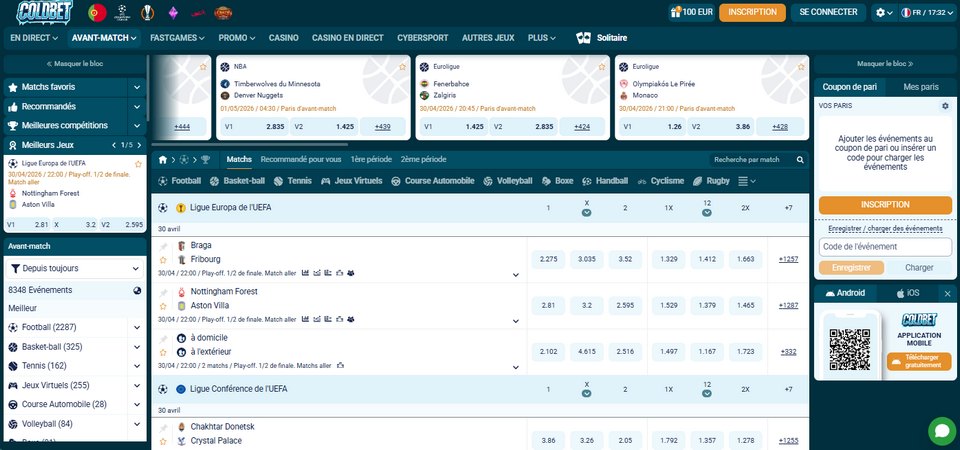Open the Portugal flag league shortcut
960x450 pixels.
click(x=97, y=12)
